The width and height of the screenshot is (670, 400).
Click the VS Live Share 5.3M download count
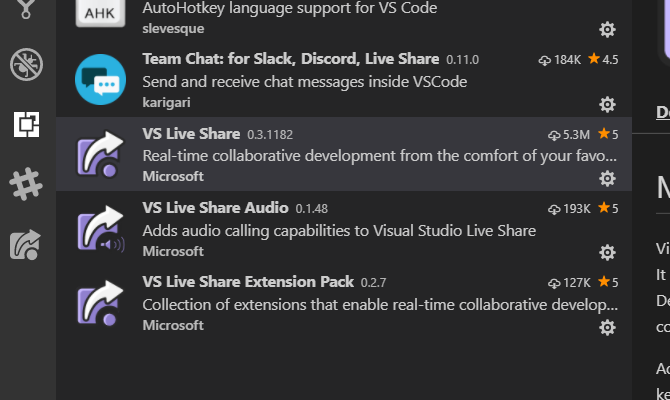569,134
